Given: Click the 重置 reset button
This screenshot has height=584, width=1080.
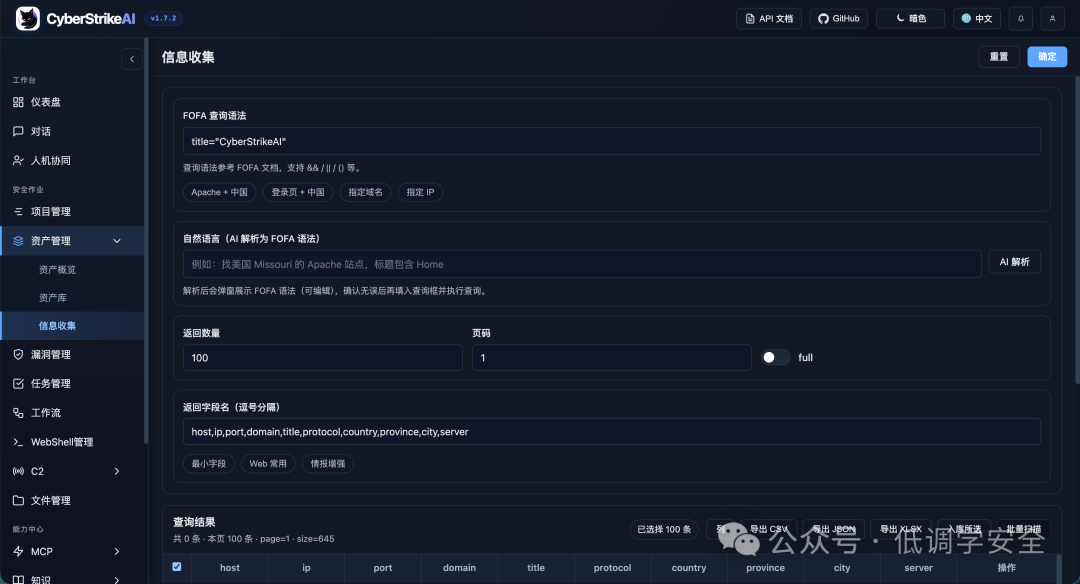Looking at the screenshot, I should [999, 56].
